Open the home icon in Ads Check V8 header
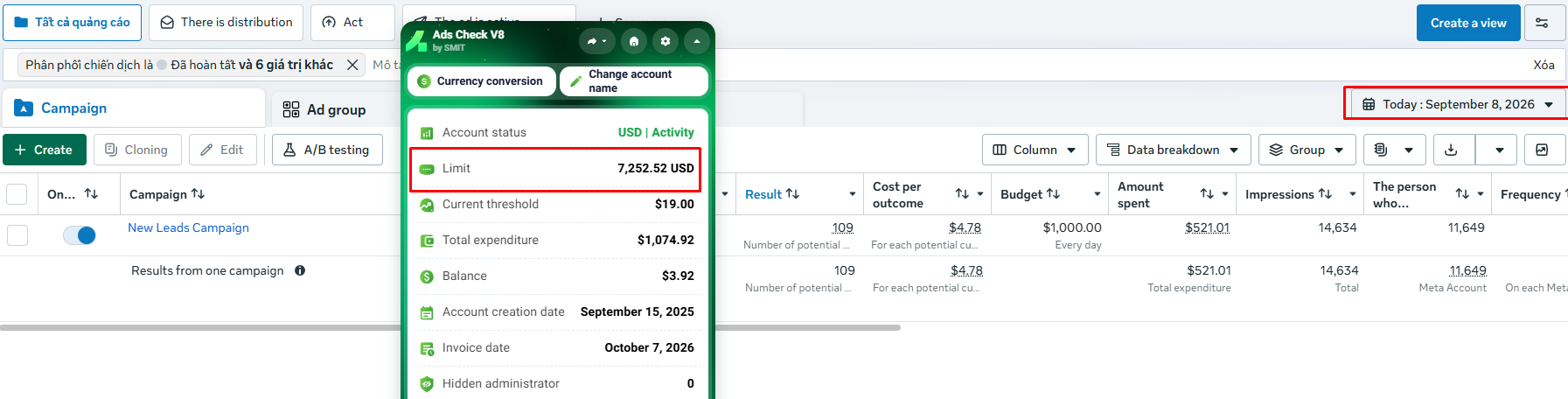 tap(634, 41)
